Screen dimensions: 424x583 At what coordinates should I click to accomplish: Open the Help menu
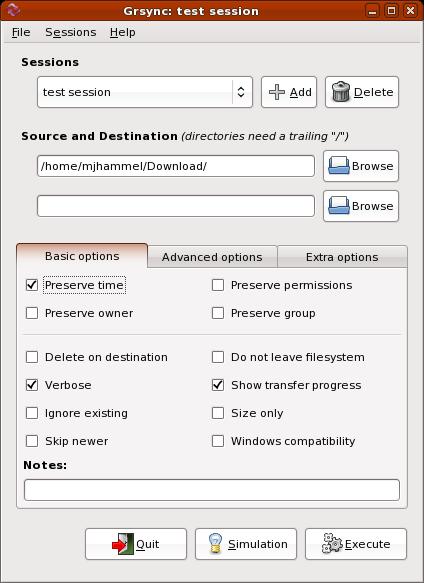point(122,33)
